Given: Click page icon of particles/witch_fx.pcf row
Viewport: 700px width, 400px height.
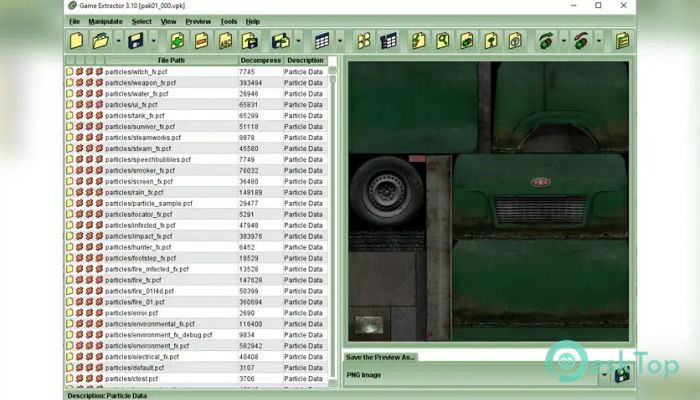Looking at the screenshot, I should pyautogui.click(x=70, y=71).
